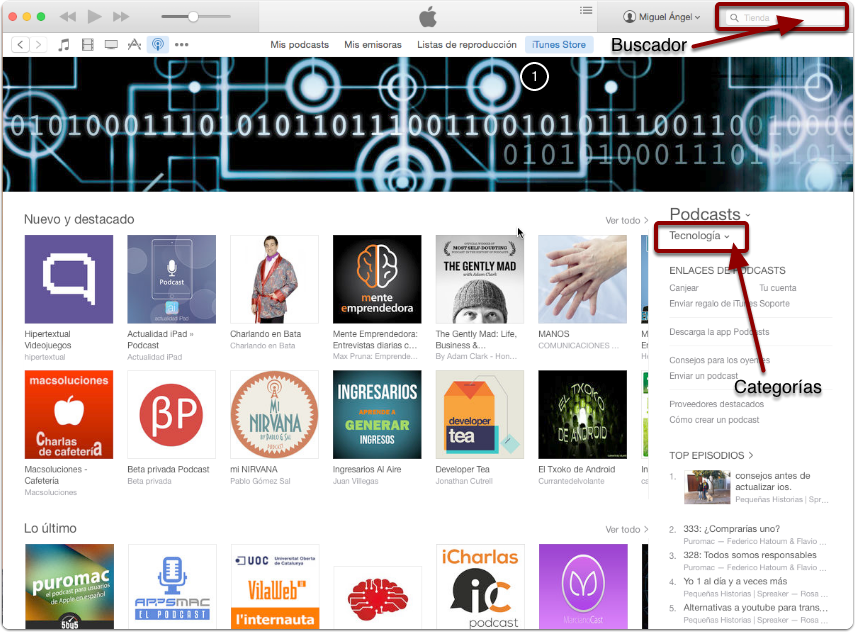The image size is (855, 632).
Task: Click the play button
Action: pyautogui.click(x=94, y=16)
